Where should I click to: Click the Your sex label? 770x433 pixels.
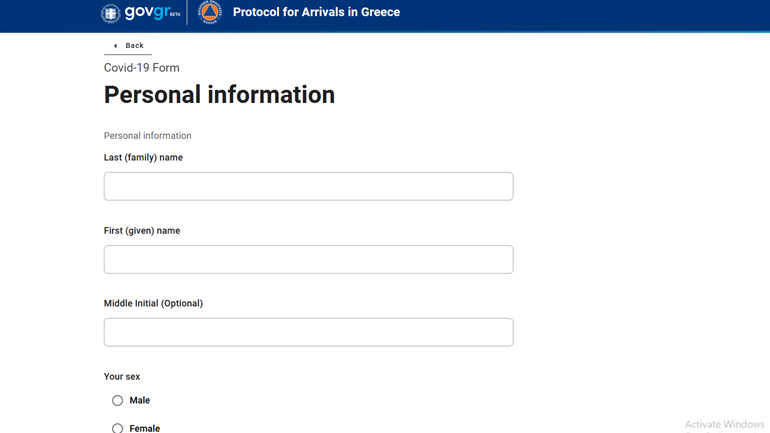122,377
